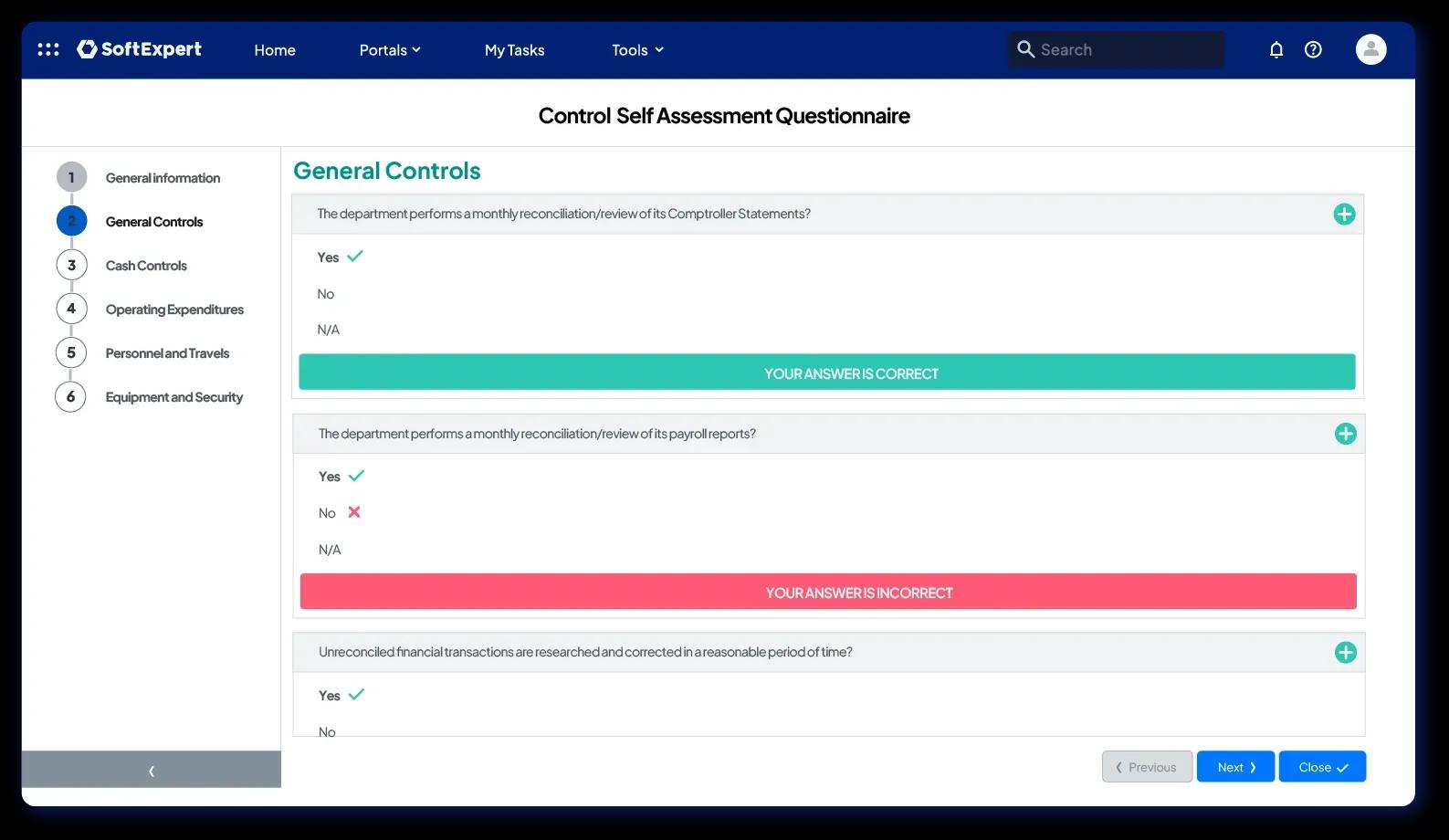
Task: Select Yes for payroll reports question
Action: (330, 477)
